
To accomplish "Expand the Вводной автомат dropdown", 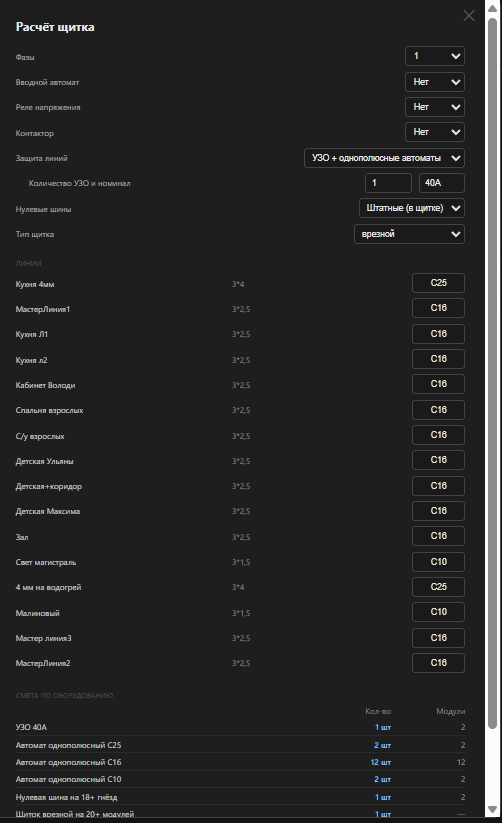I will pos(435,82).
